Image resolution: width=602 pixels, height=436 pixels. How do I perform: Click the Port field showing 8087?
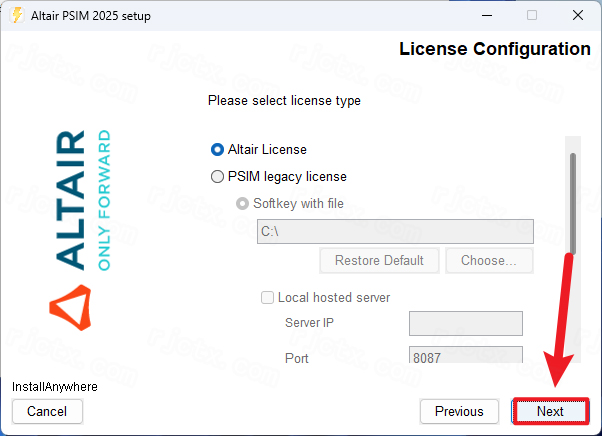coord(465,357)
